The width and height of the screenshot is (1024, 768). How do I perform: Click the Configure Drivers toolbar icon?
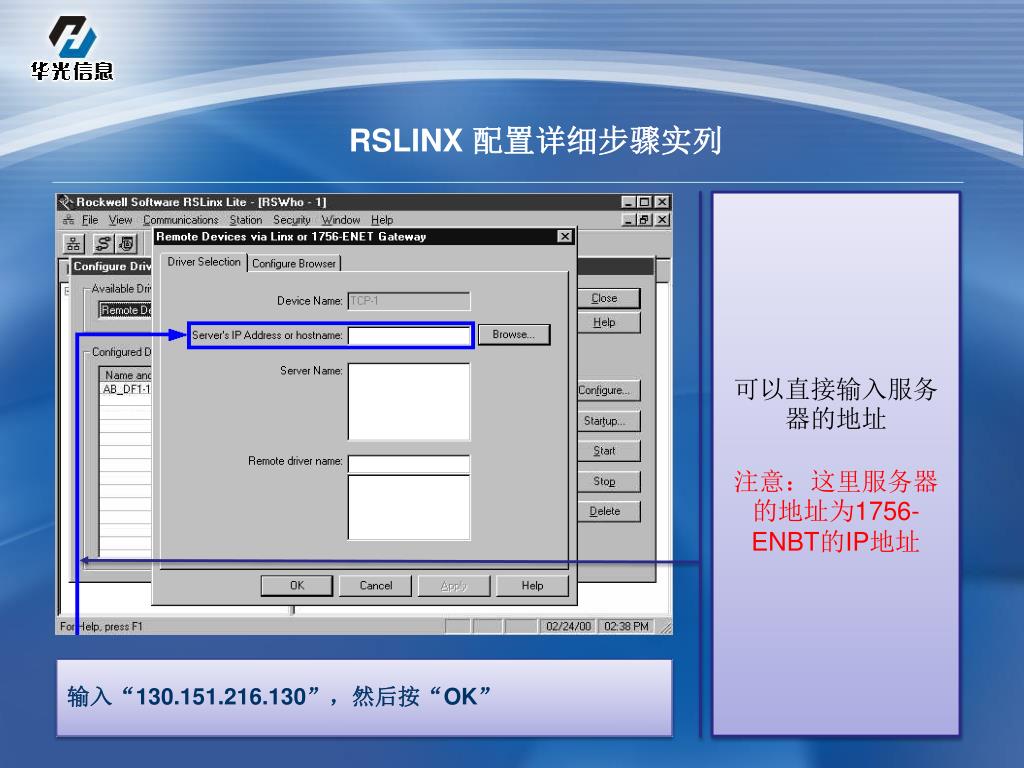pyautogui.click(x=103, y=244)
